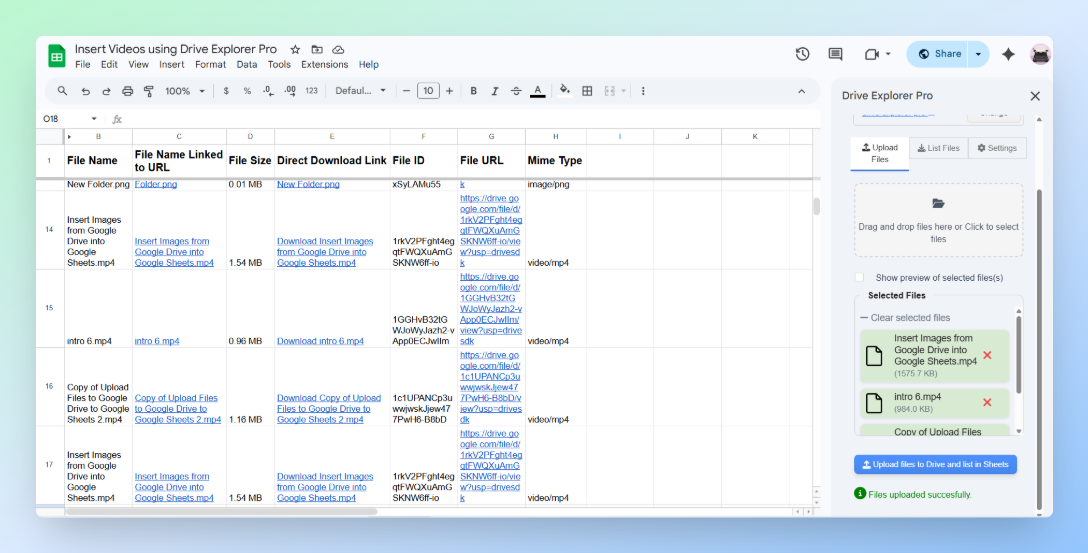Collapse the toolbar with the chevron

click(801, 91)
